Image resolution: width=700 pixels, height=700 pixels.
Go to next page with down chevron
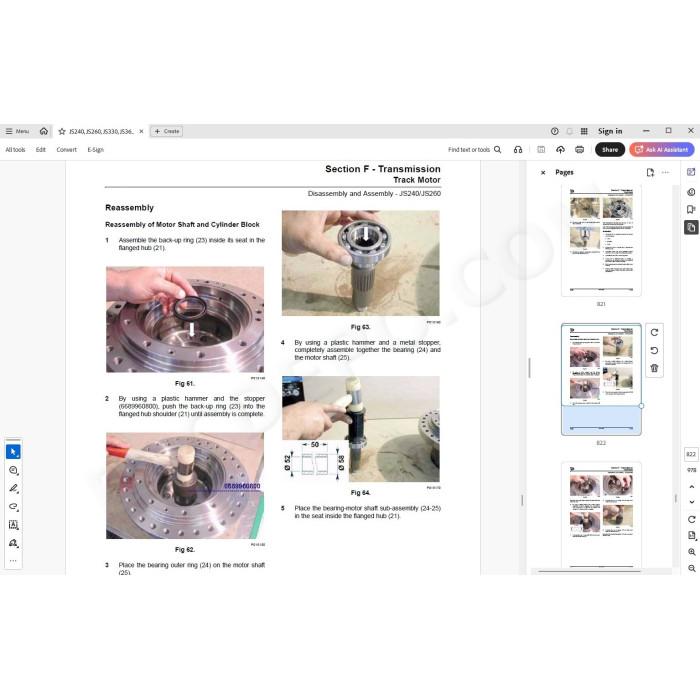[x=692, y=502]
